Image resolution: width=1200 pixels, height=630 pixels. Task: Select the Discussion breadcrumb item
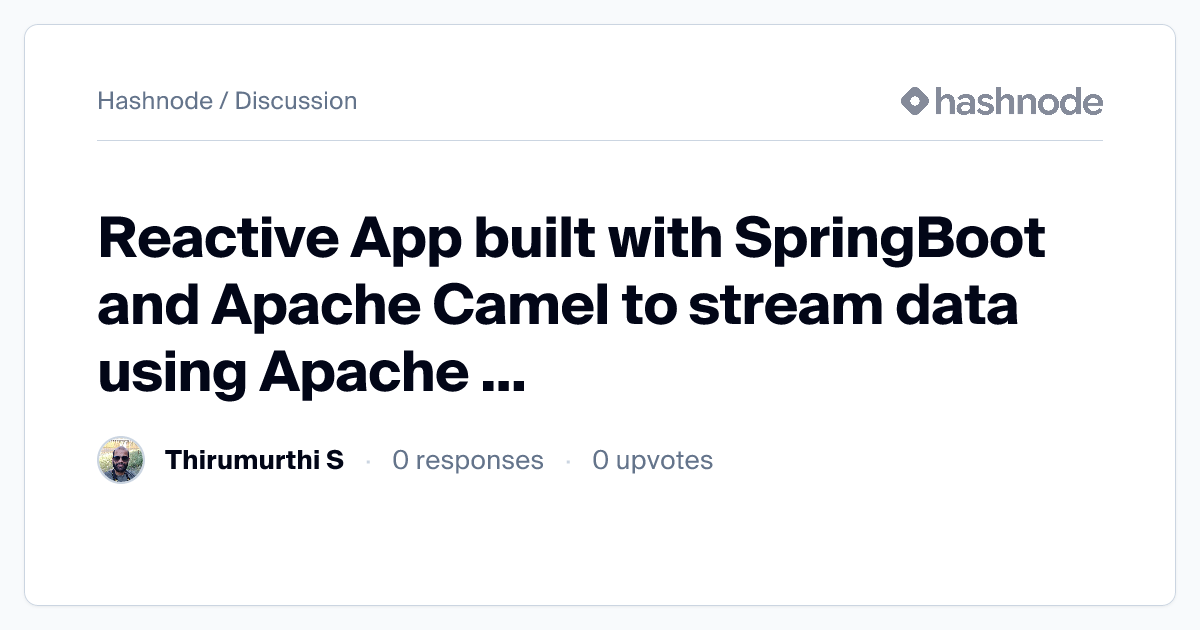296,101
